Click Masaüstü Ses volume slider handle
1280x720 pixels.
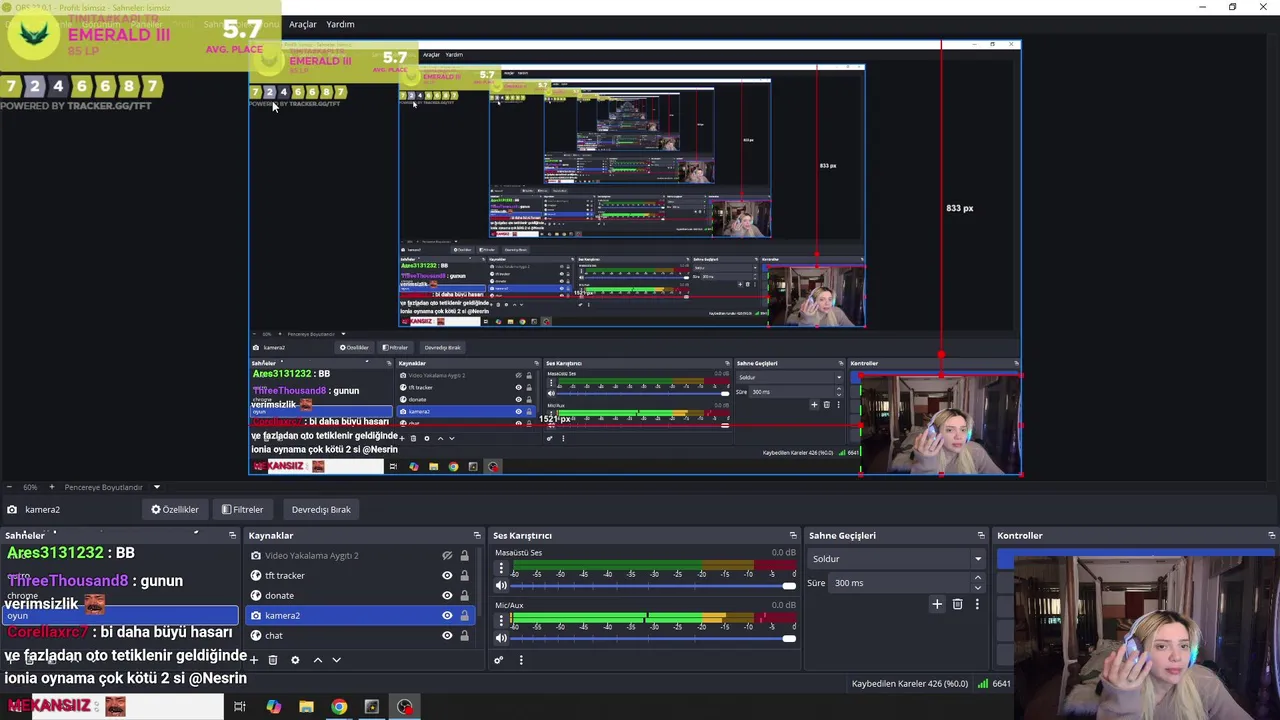(x=789, y=586)
